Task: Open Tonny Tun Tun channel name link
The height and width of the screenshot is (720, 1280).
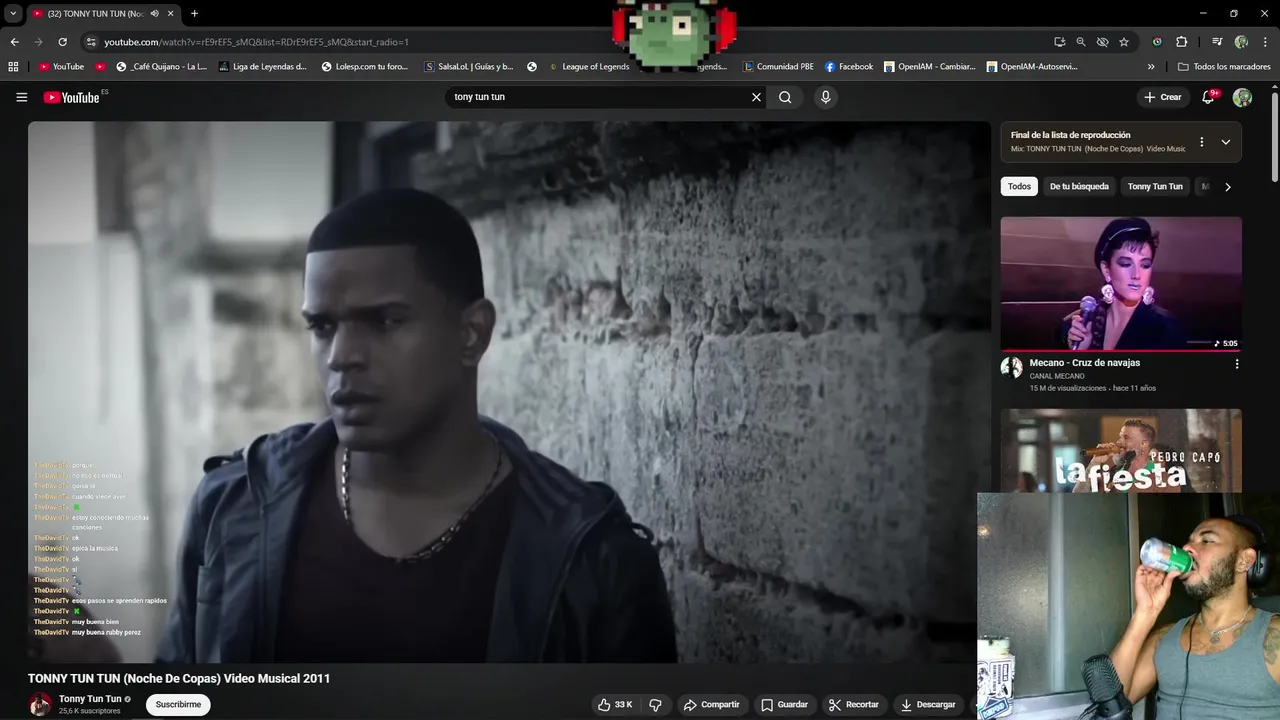Action: coord(90,699)
